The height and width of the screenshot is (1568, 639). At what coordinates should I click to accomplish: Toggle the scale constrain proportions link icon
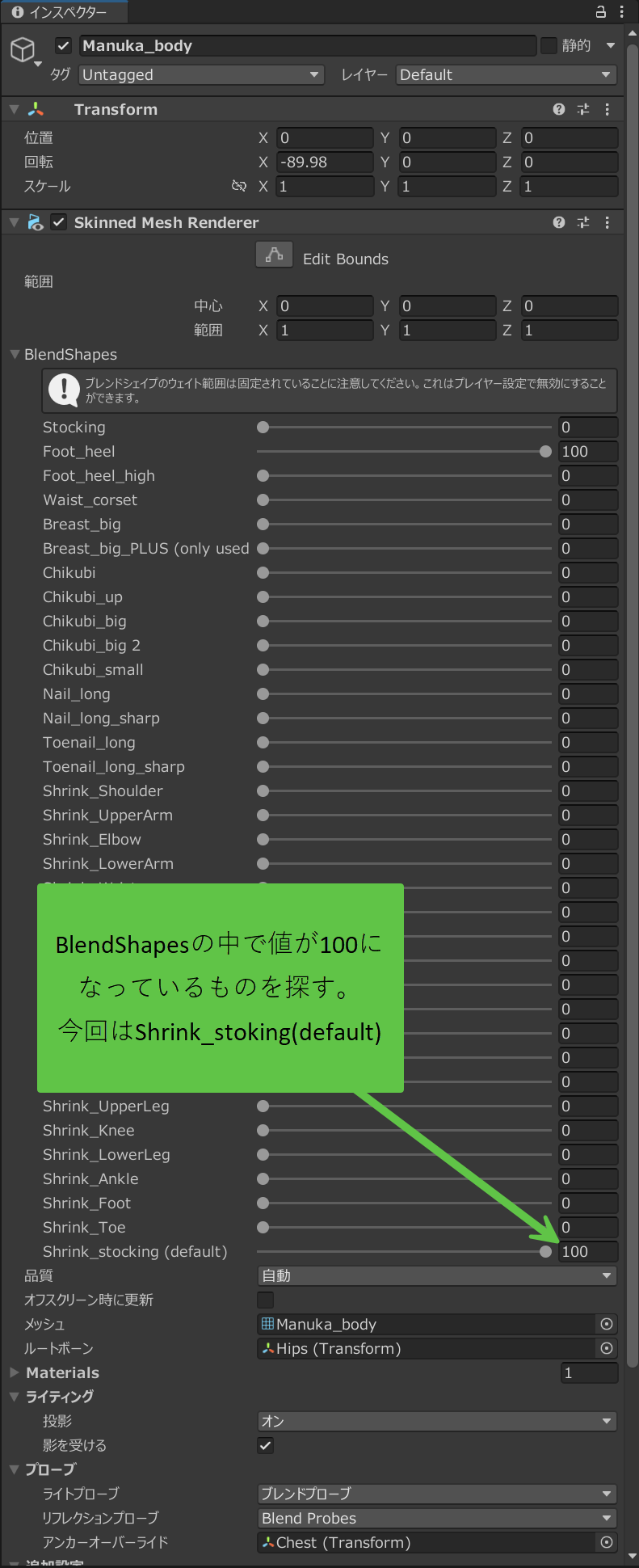(238, 186)
